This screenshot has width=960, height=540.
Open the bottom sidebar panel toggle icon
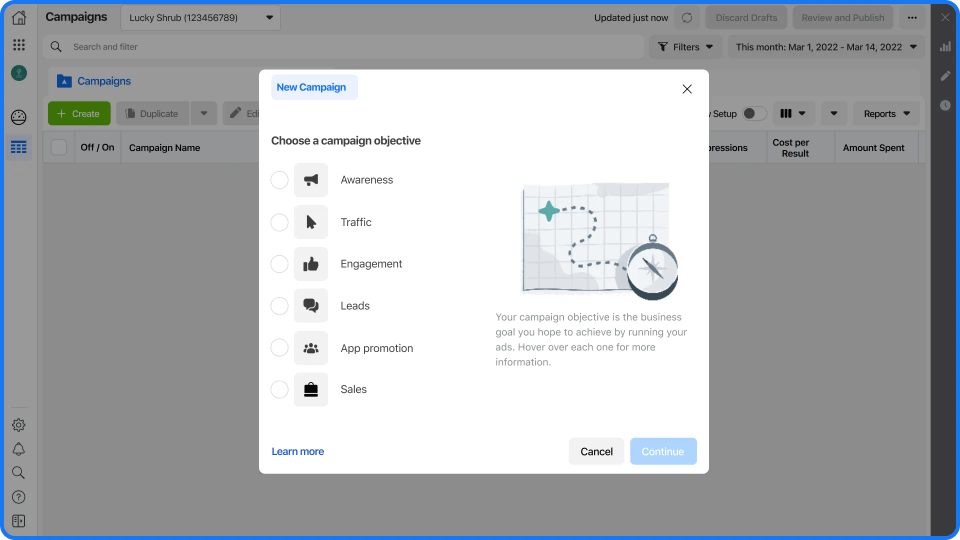pos(19,520)
